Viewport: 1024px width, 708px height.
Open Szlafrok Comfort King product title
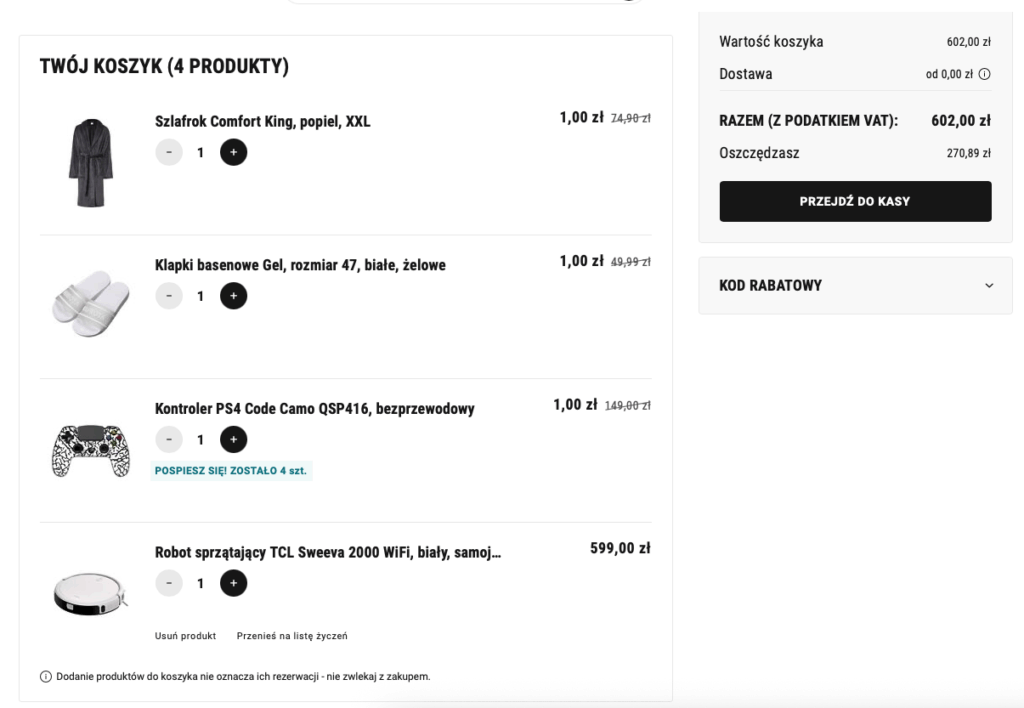(262, 122)
